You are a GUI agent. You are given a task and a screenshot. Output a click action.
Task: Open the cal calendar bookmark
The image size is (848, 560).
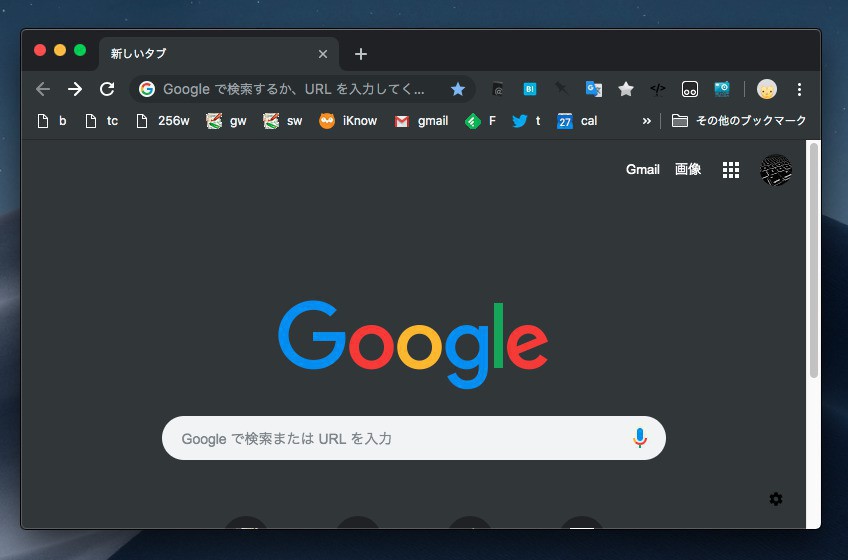point(577,121)
